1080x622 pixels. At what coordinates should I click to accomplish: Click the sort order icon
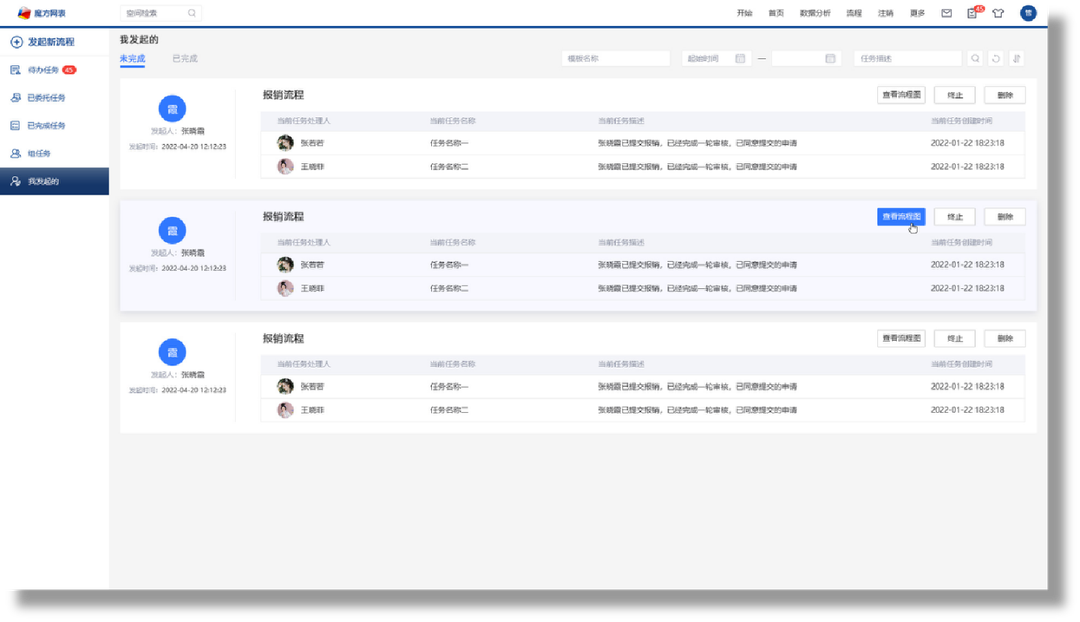[1016, 59]
